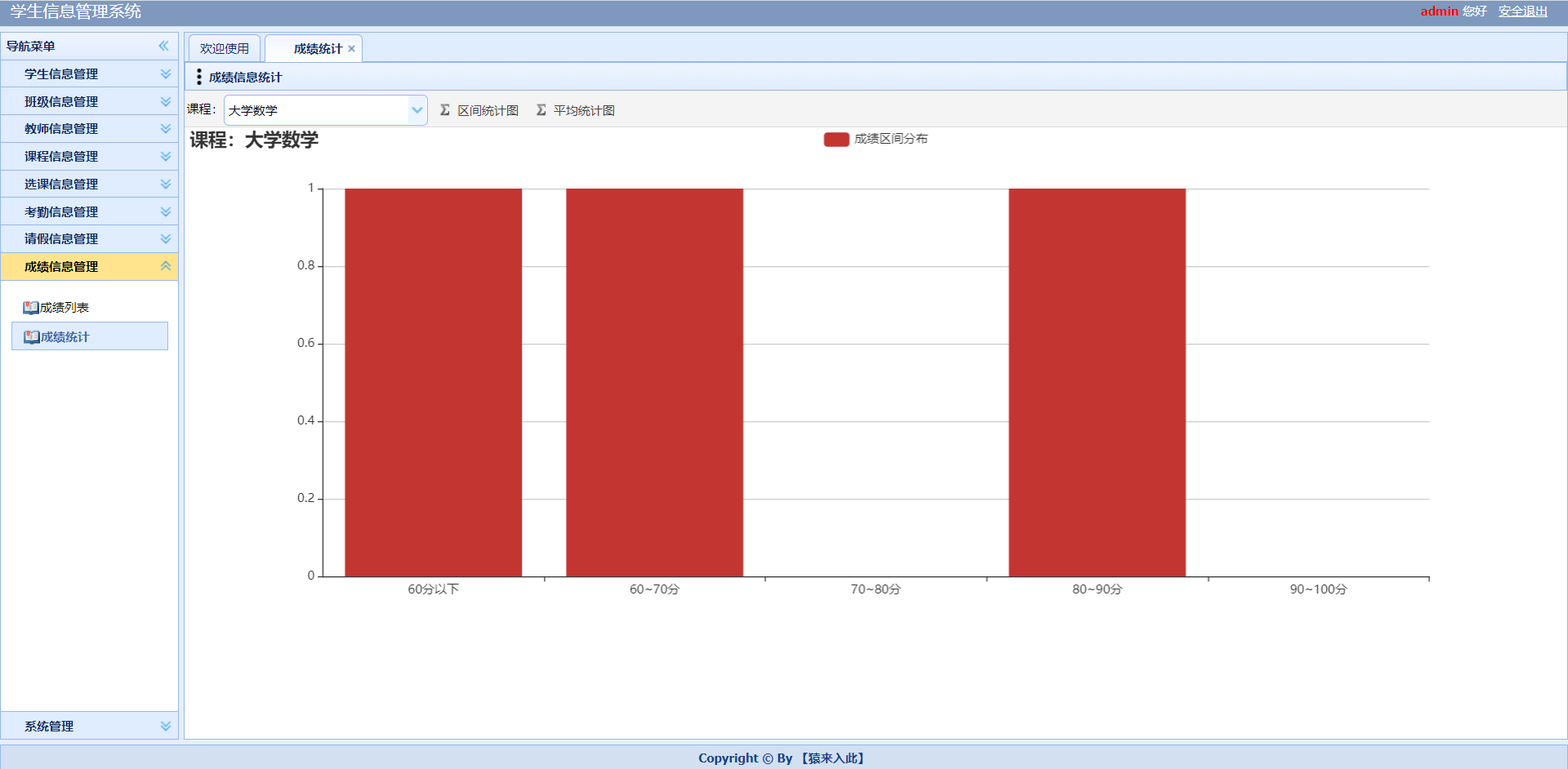
Task: Expand the 教师信息管理 section
Action: pyautogui.click(x=166, y=129)
